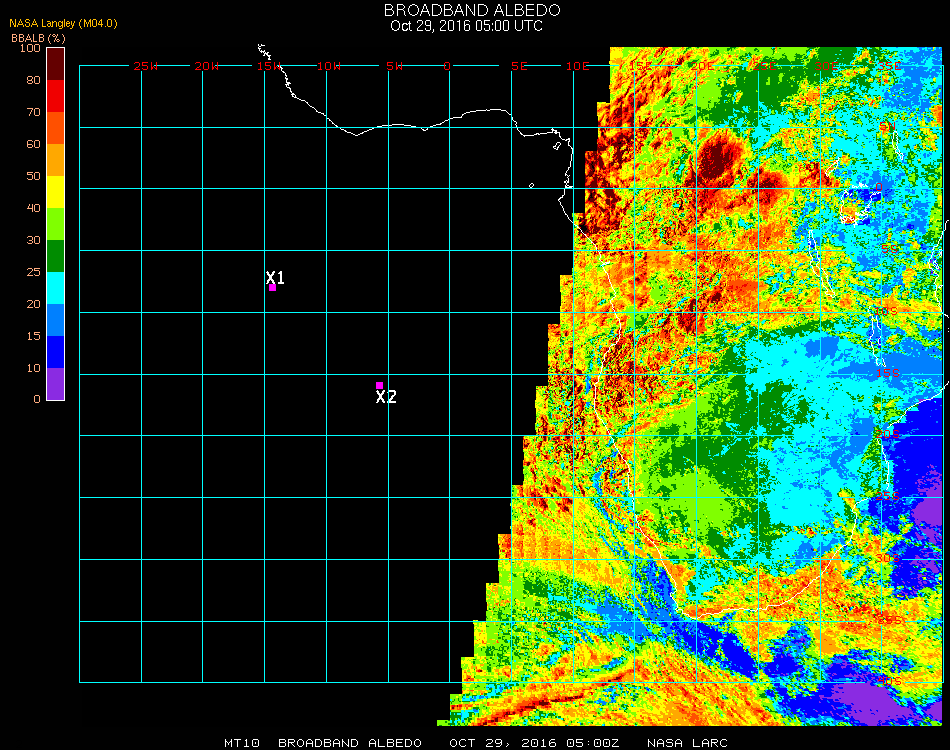Click the 20S latitude label
950x750 pixels.
coord(888,434)
